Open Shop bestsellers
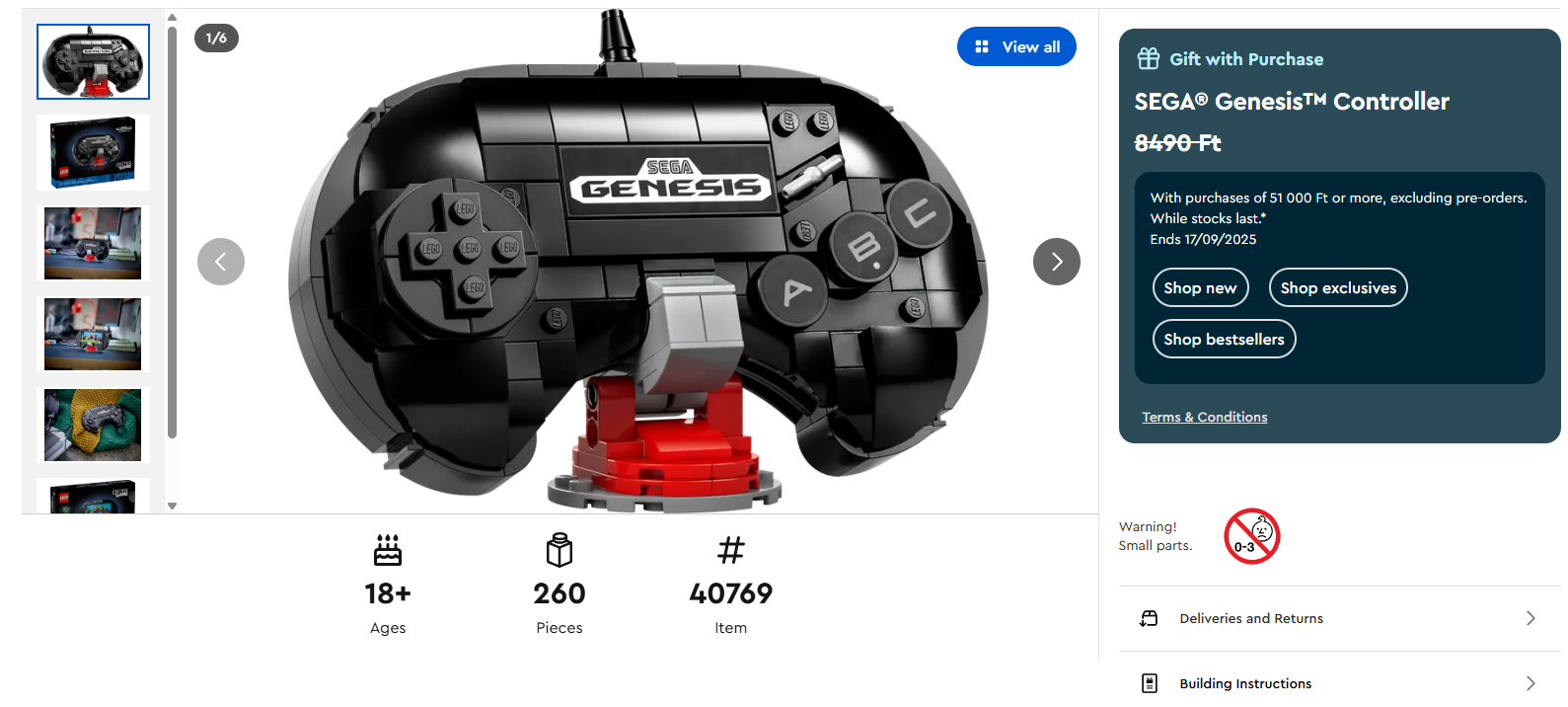The image size is (1568, 707). point(1224,339)
